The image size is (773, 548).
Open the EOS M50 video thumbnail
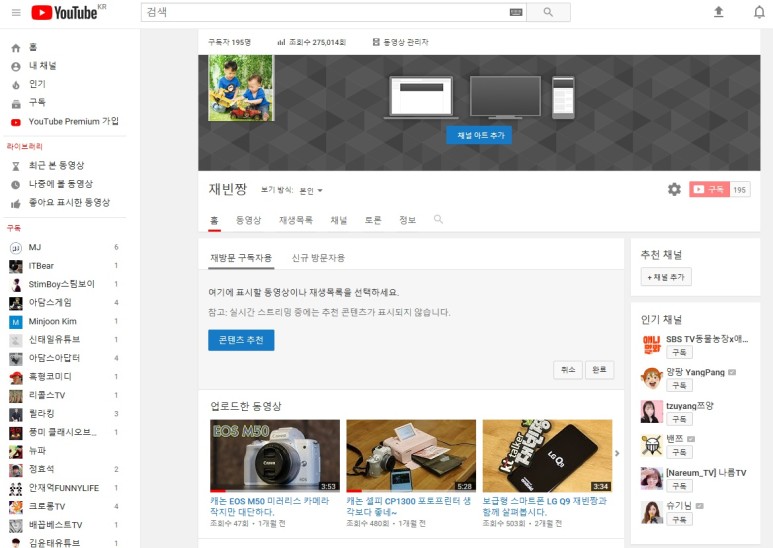click(x=275, y=456)
